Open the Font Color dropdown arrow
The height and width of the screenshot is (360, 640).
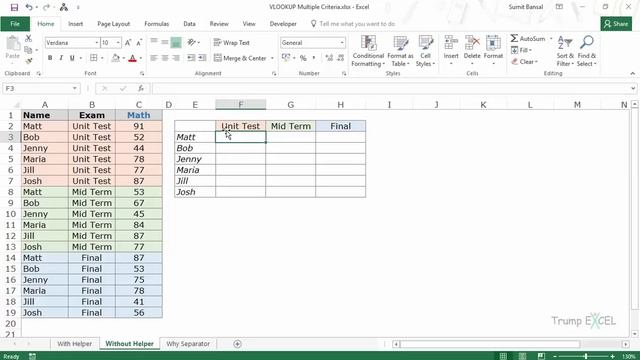(141, 58)
